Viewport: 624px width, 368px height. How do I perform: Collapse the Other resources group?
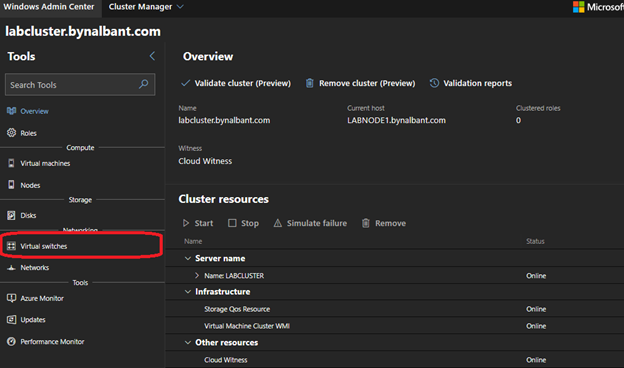pyautogui.click(x=188, y=343)
